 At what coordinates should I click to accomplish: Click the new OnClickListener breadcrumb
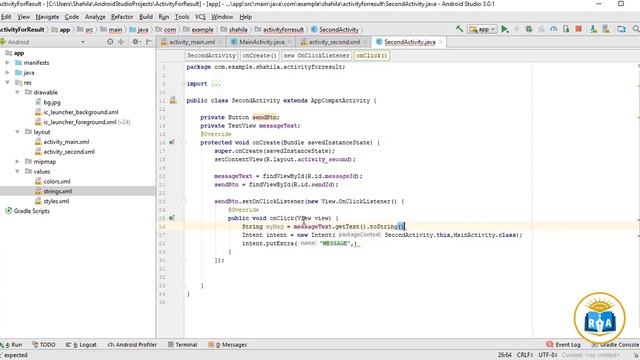coord(316,55)
